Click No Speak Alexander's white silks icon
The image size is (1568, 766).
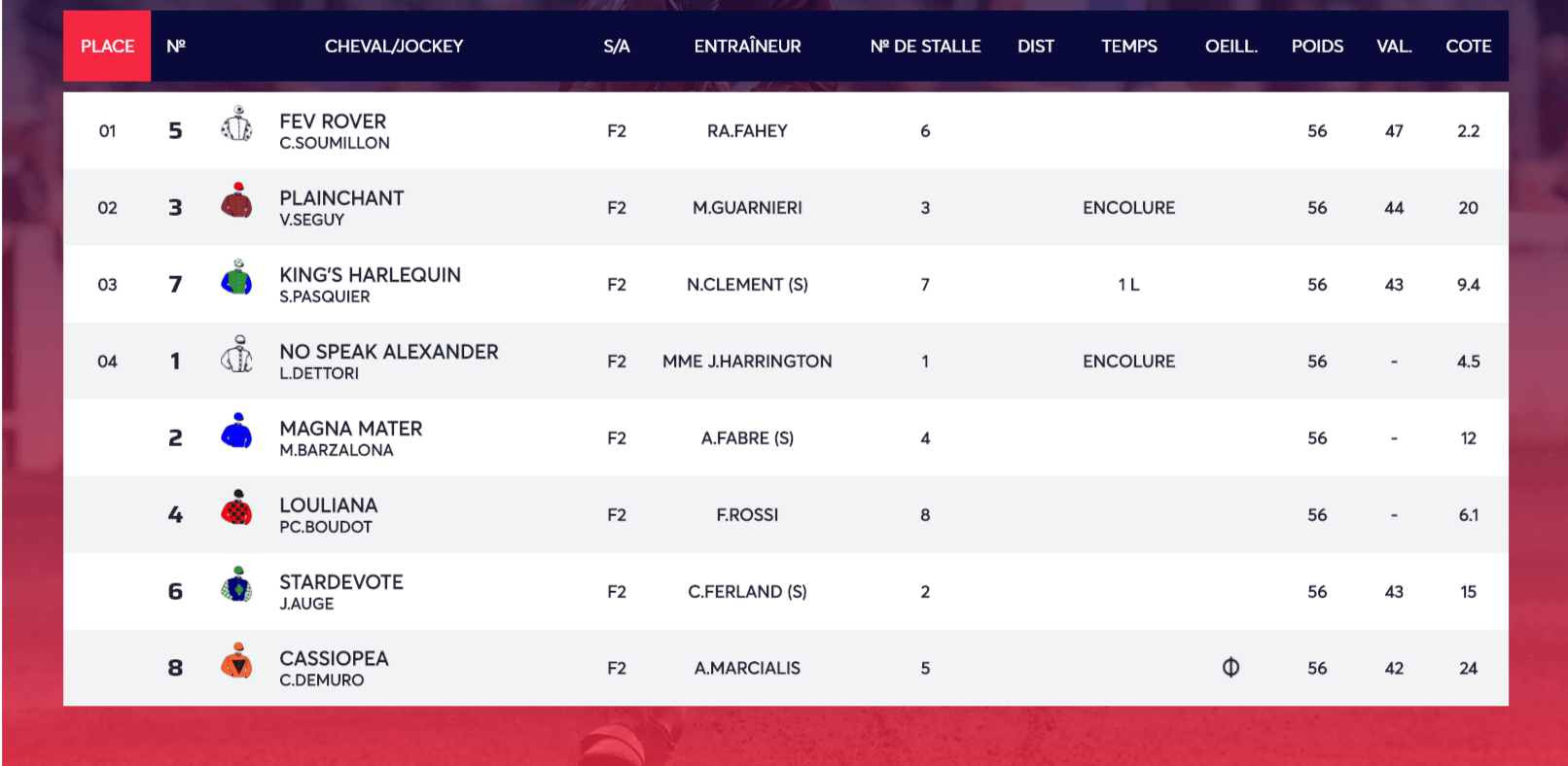point(236,355)
